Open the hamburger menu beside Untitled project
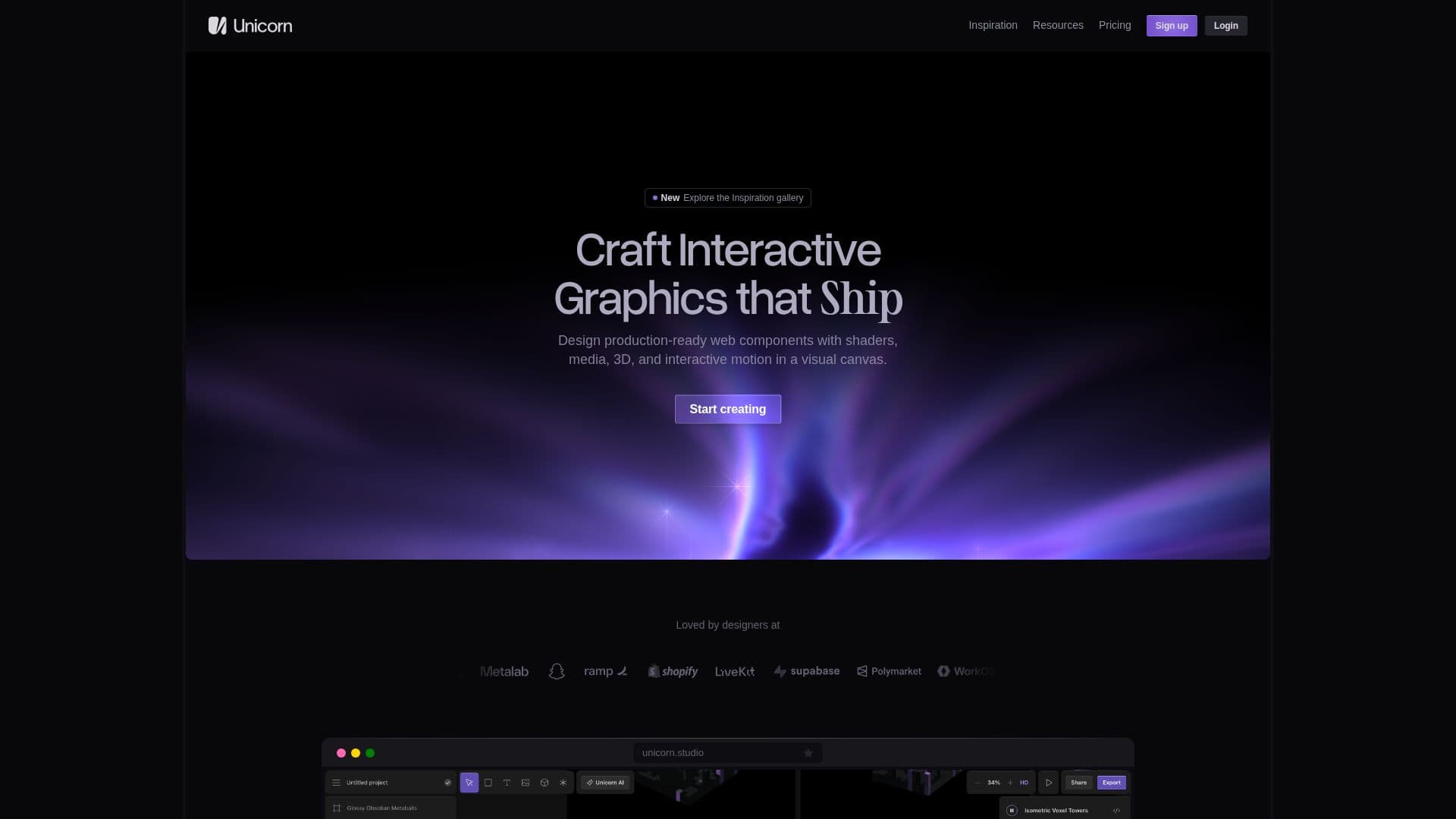The width and height of the screenshot is (1456, 819). [x=336, y=783]
